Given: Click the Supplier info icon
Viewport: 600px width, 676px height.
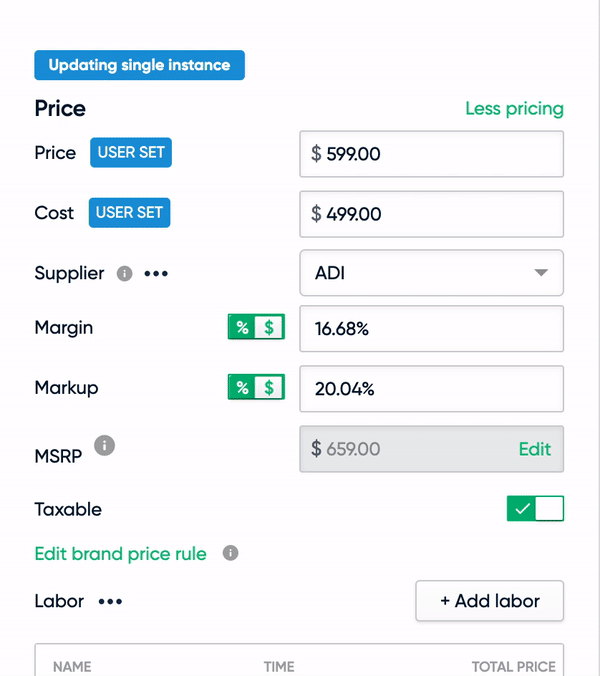Looking at the screenshot, I should click(125, 273).
